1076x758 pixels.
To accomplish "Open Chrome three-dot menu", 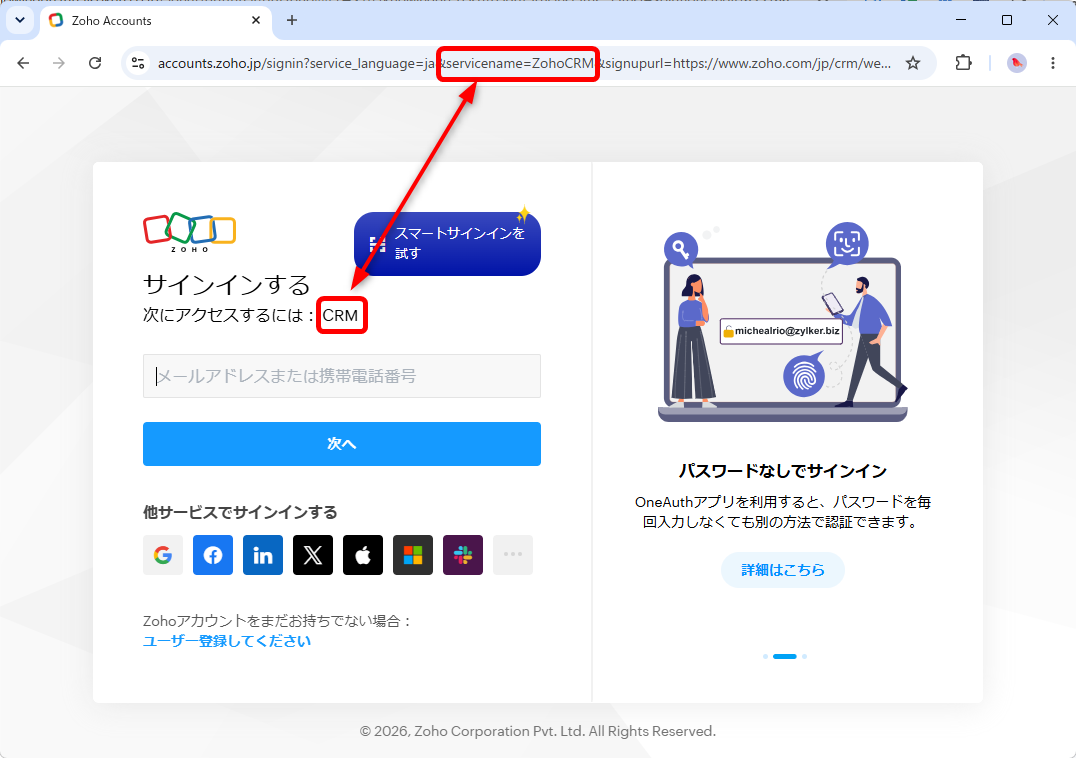I will point(1053,63).
